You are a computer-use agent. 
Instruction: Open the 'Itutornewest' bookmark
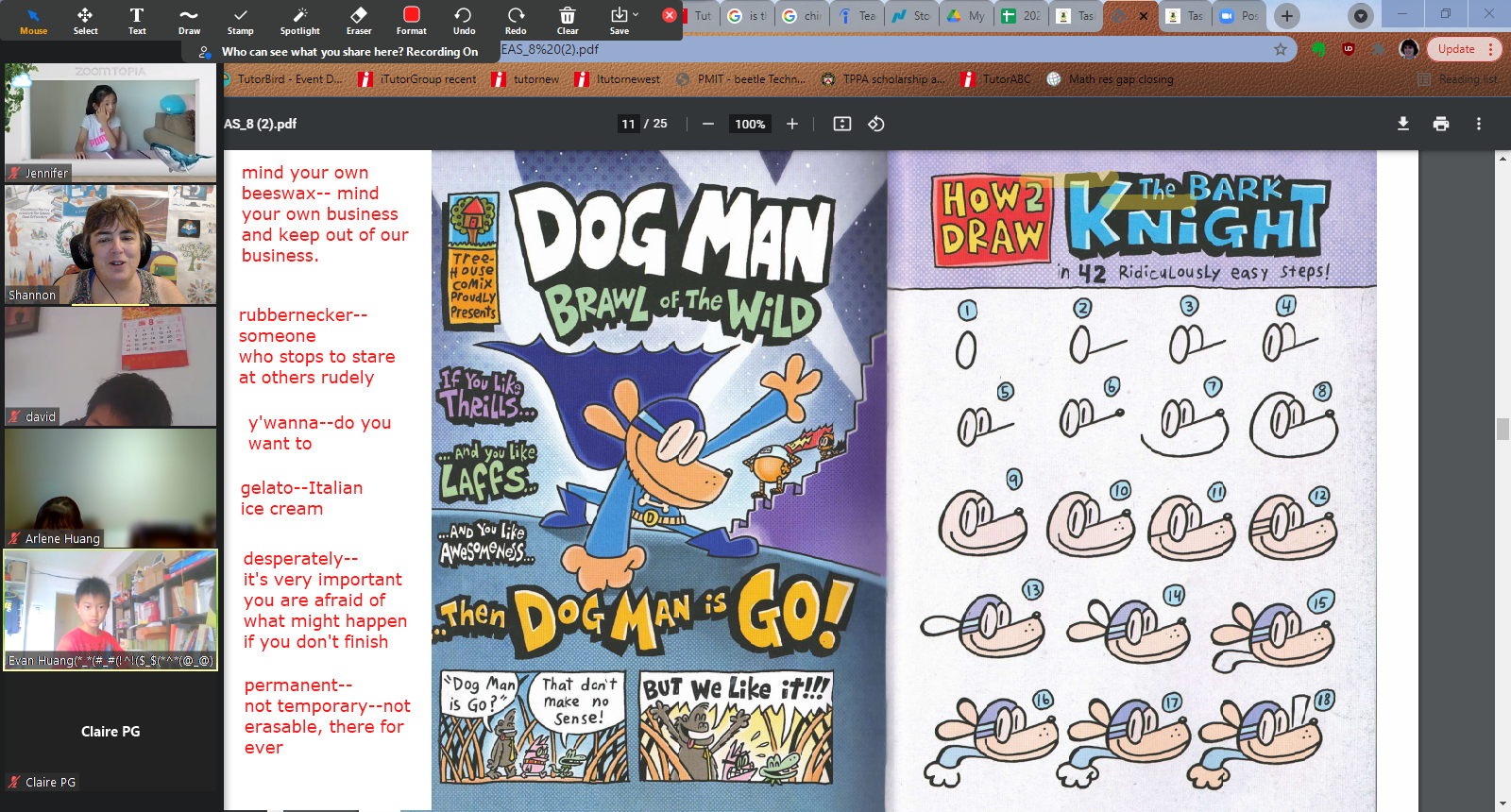click(x=619, y=79)
